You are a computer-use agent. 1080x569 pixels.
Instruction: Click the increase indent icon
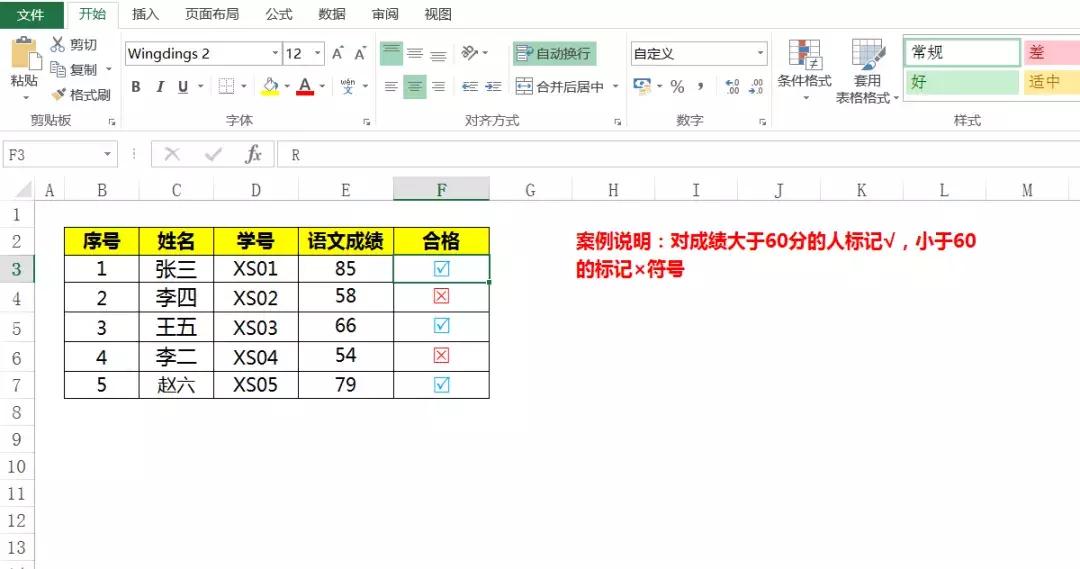click(493, 87)
